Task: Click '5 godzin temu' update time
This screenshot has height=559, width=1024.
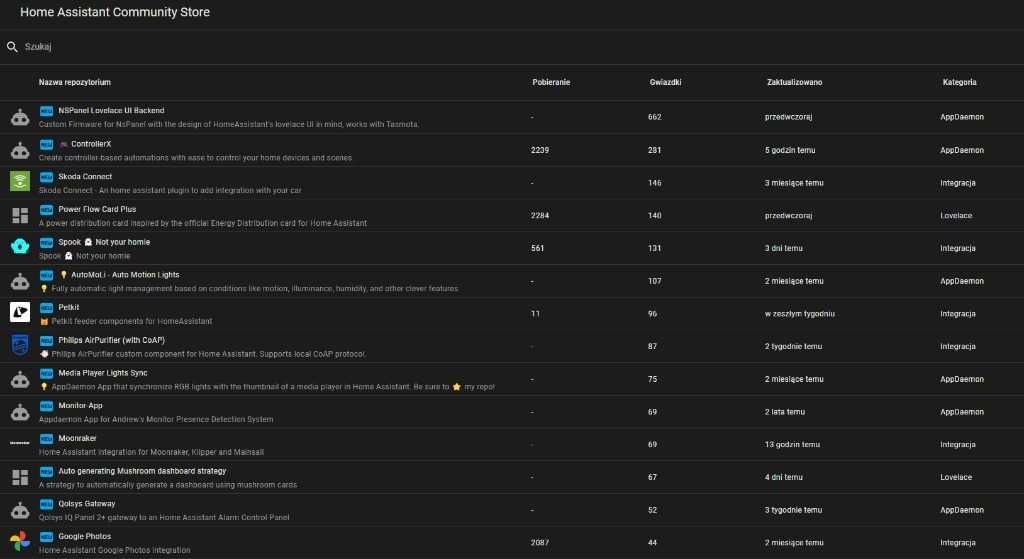Action: coord(790,150)
